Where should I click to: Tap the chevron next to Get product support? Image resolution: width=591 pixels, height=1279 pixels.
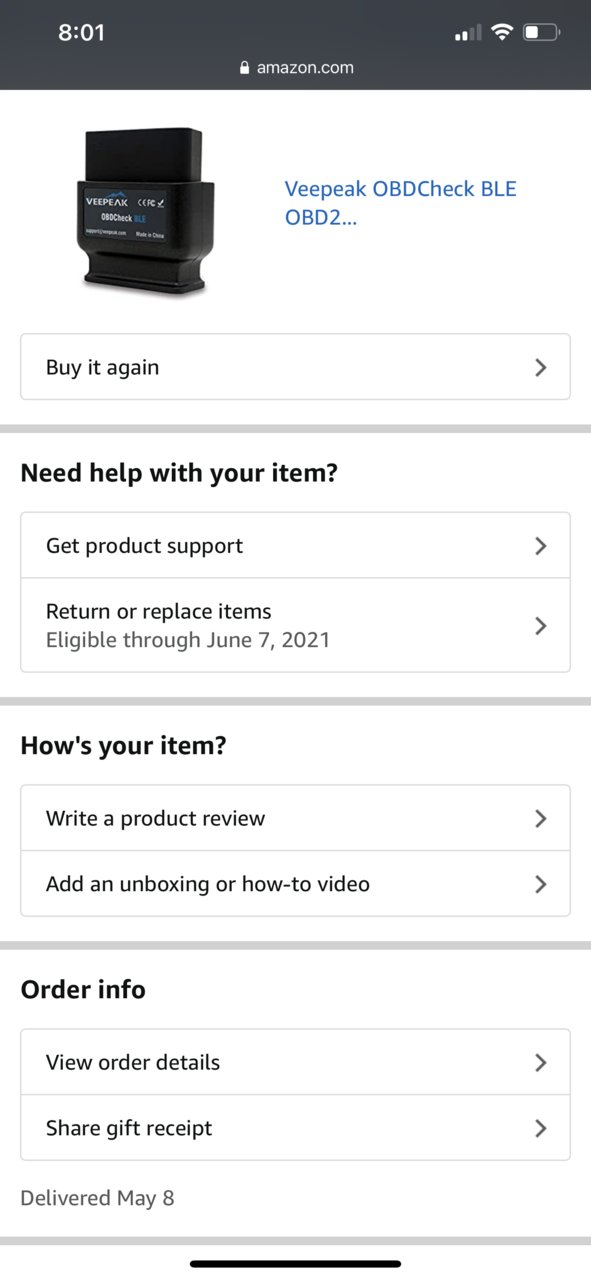(540, 545)
